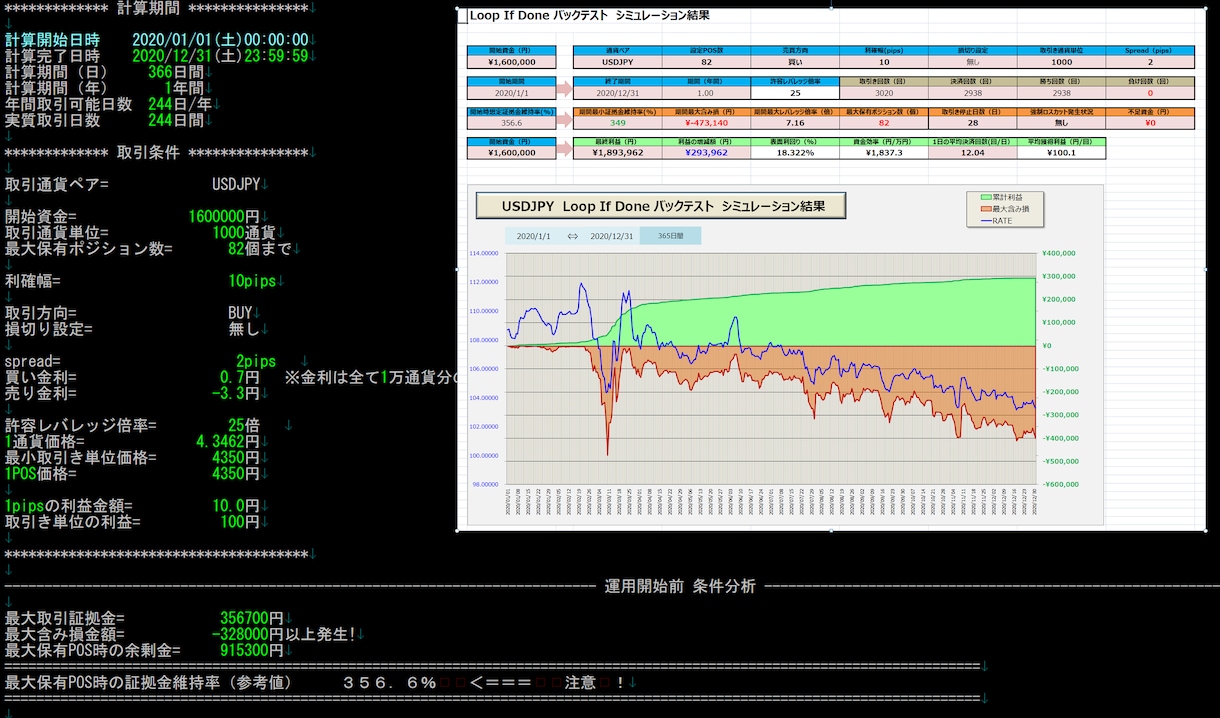Select the Spread (pips) header cell
Image resolution: width=1220 pixels, height=718 pixels.
pos(1150,50)
